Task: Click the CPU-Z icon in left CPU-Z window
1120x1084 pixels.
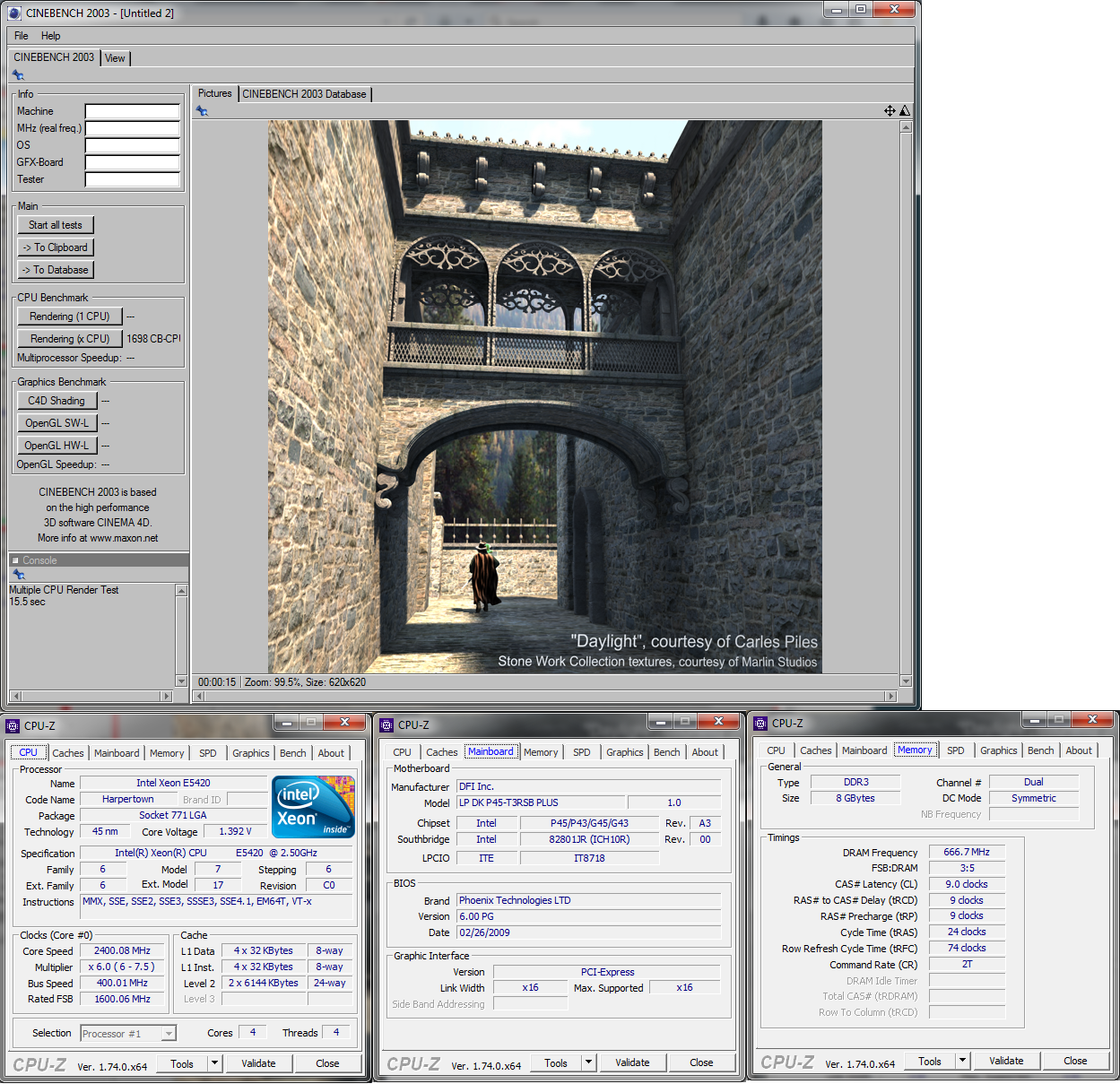Action: 13,726
